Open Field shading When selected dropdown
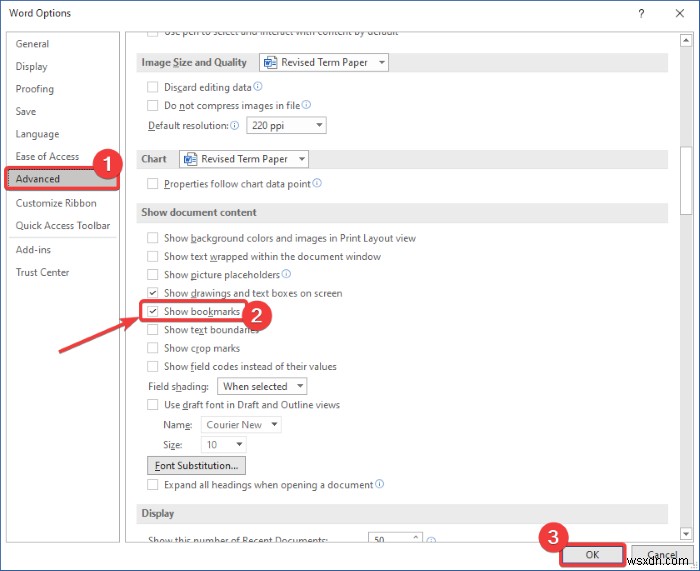700x571 pixels. (x=262, y=386)
